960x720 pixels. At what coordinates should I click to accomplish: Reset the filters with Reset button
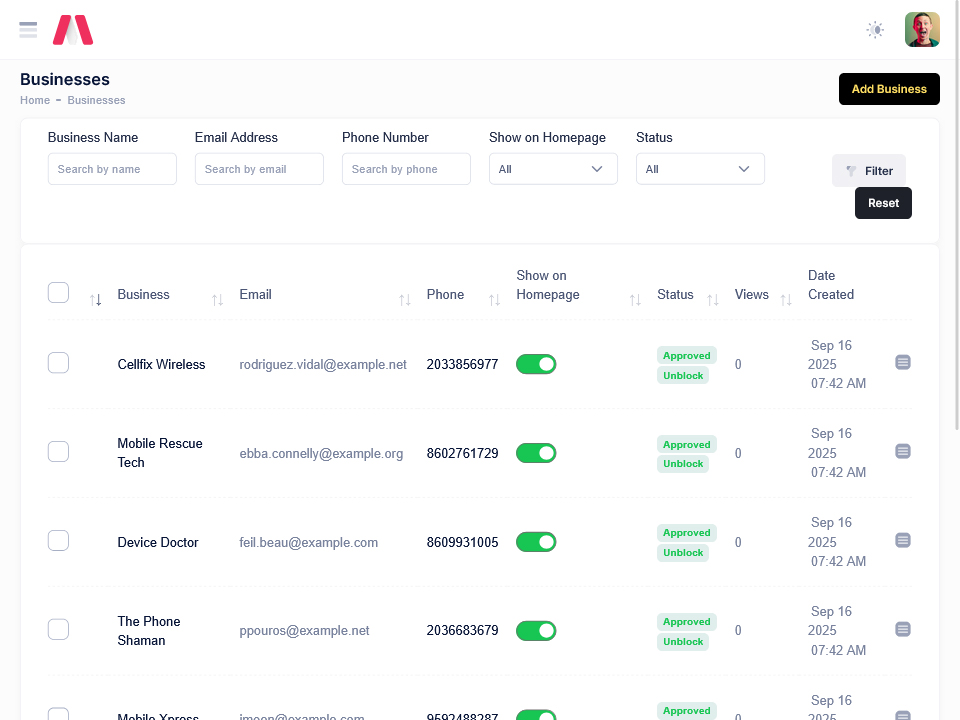[883, 203]
